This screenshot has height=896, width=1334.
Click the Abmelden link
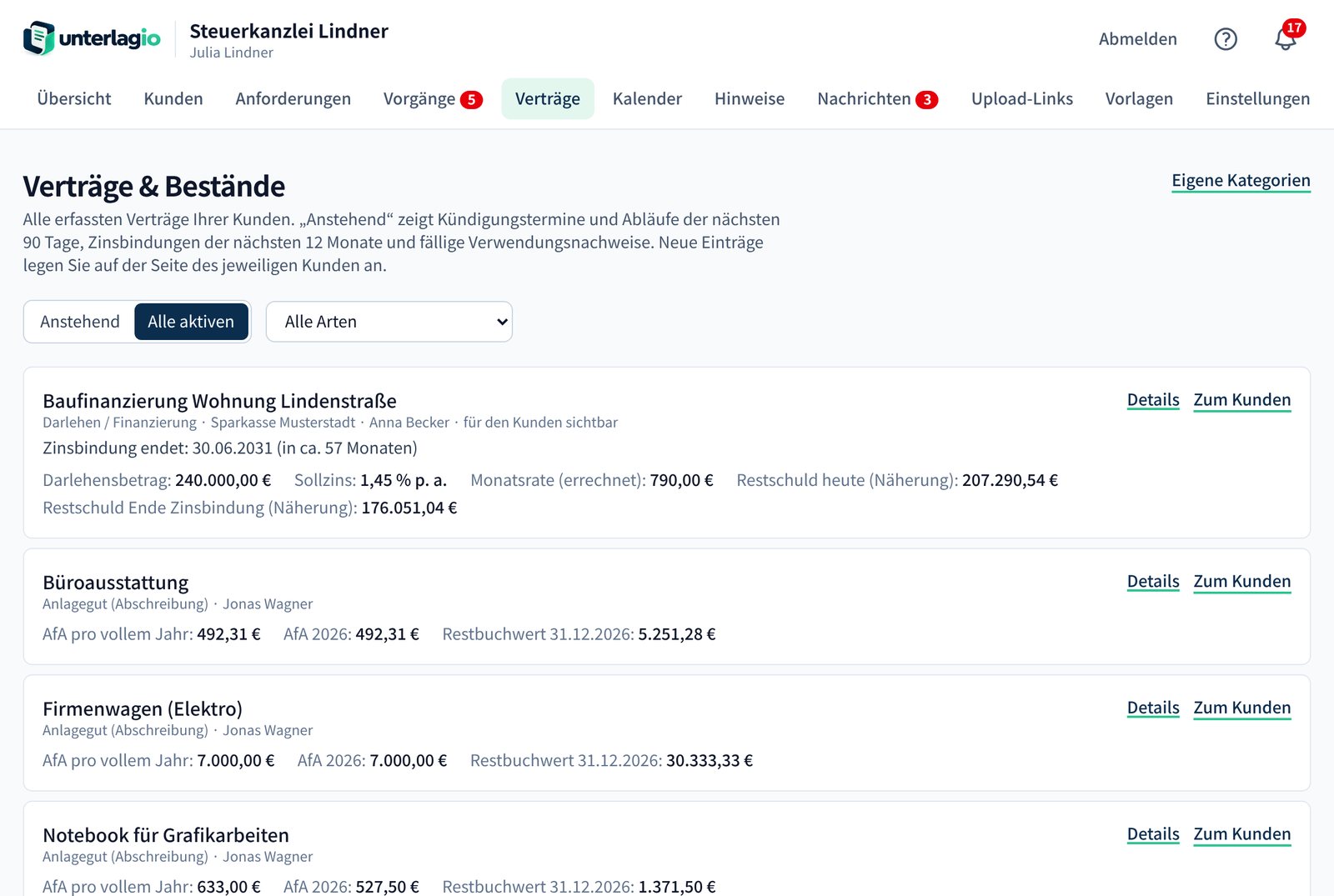point(1137,39)
